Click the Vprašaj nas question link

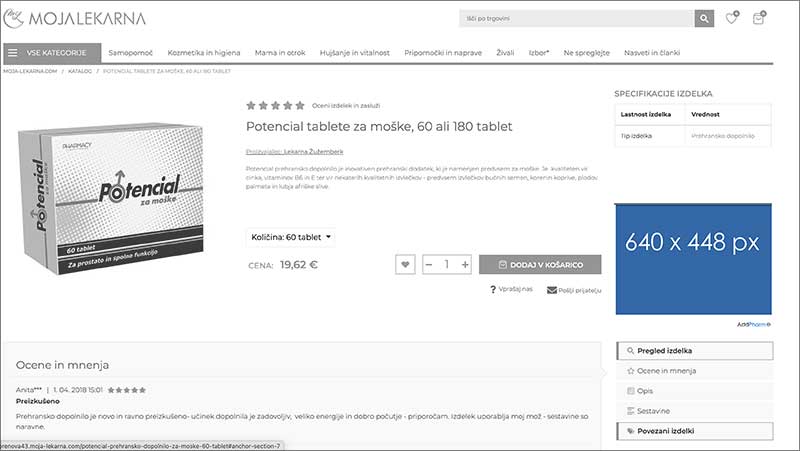511,289
